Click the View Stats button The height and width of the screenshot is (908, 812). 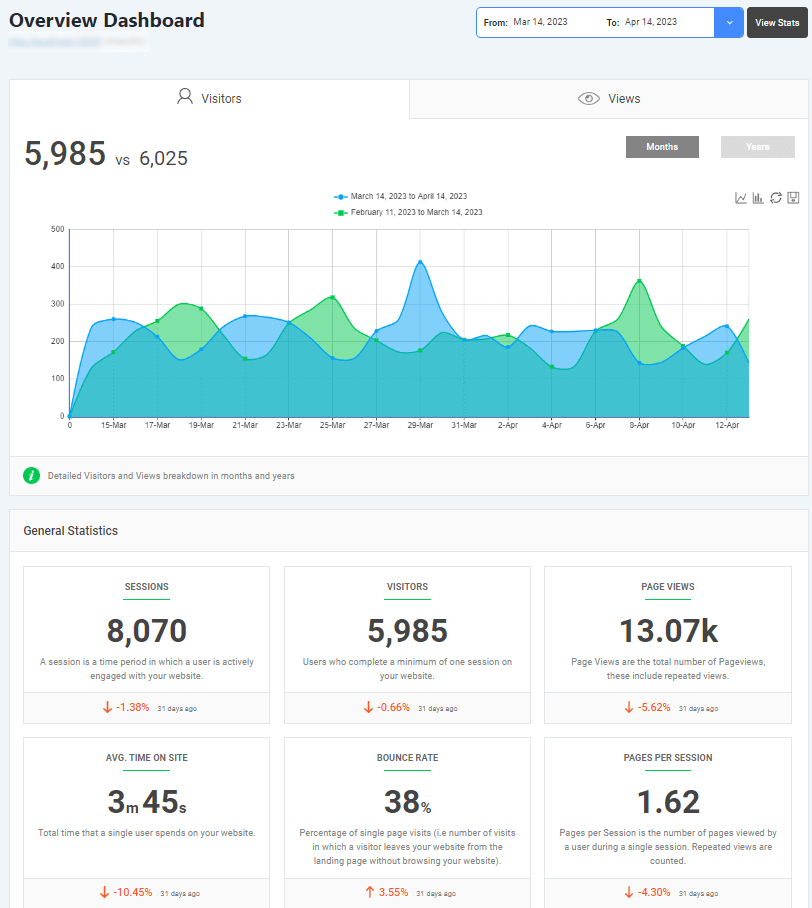pyautogui.click(x=777, y=22)
